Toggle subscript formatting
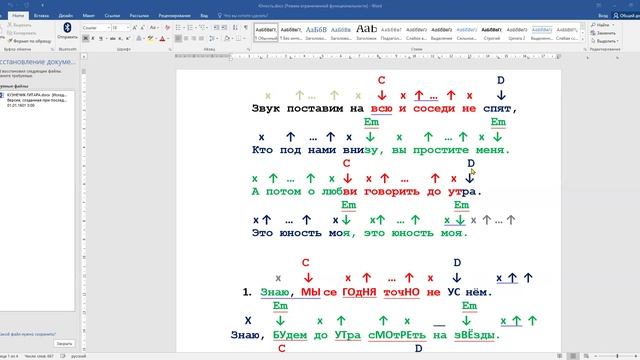The height and width of the screenshot is (360, 640). click(x=120, y=38)
